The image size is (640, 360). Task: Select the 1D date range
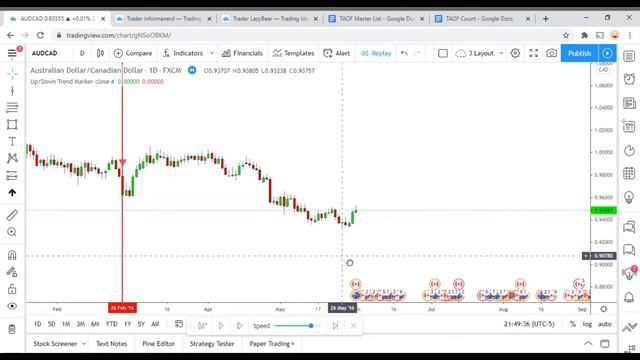(x=38, y=324)
